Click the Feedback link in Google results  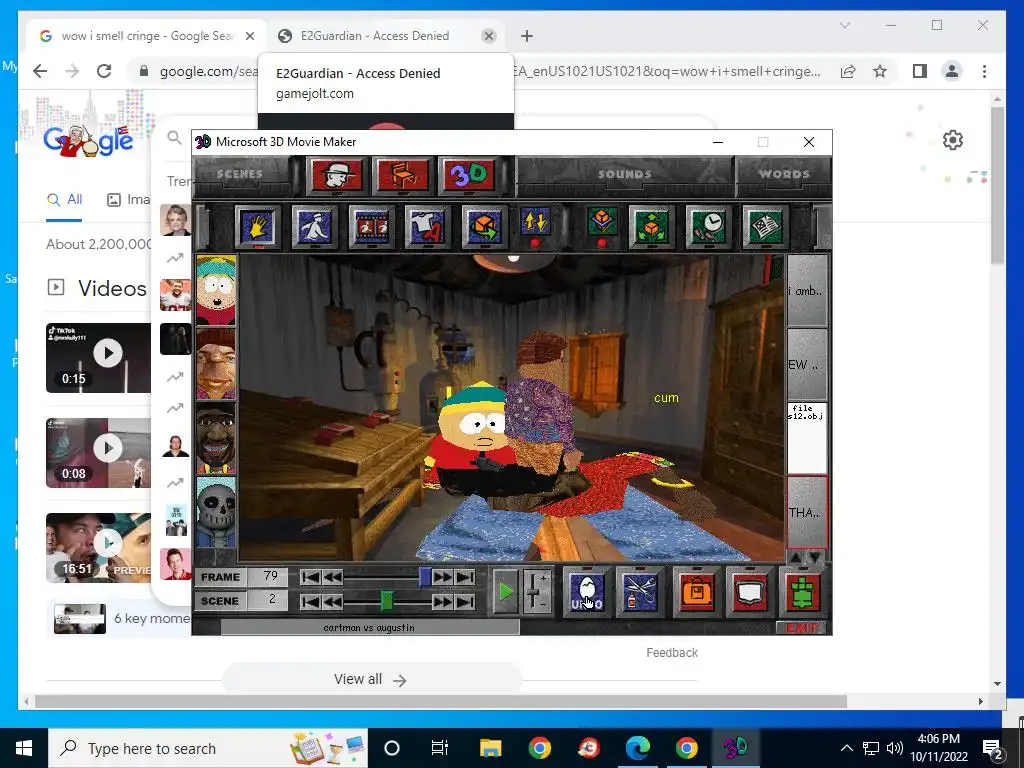[672, 652]
